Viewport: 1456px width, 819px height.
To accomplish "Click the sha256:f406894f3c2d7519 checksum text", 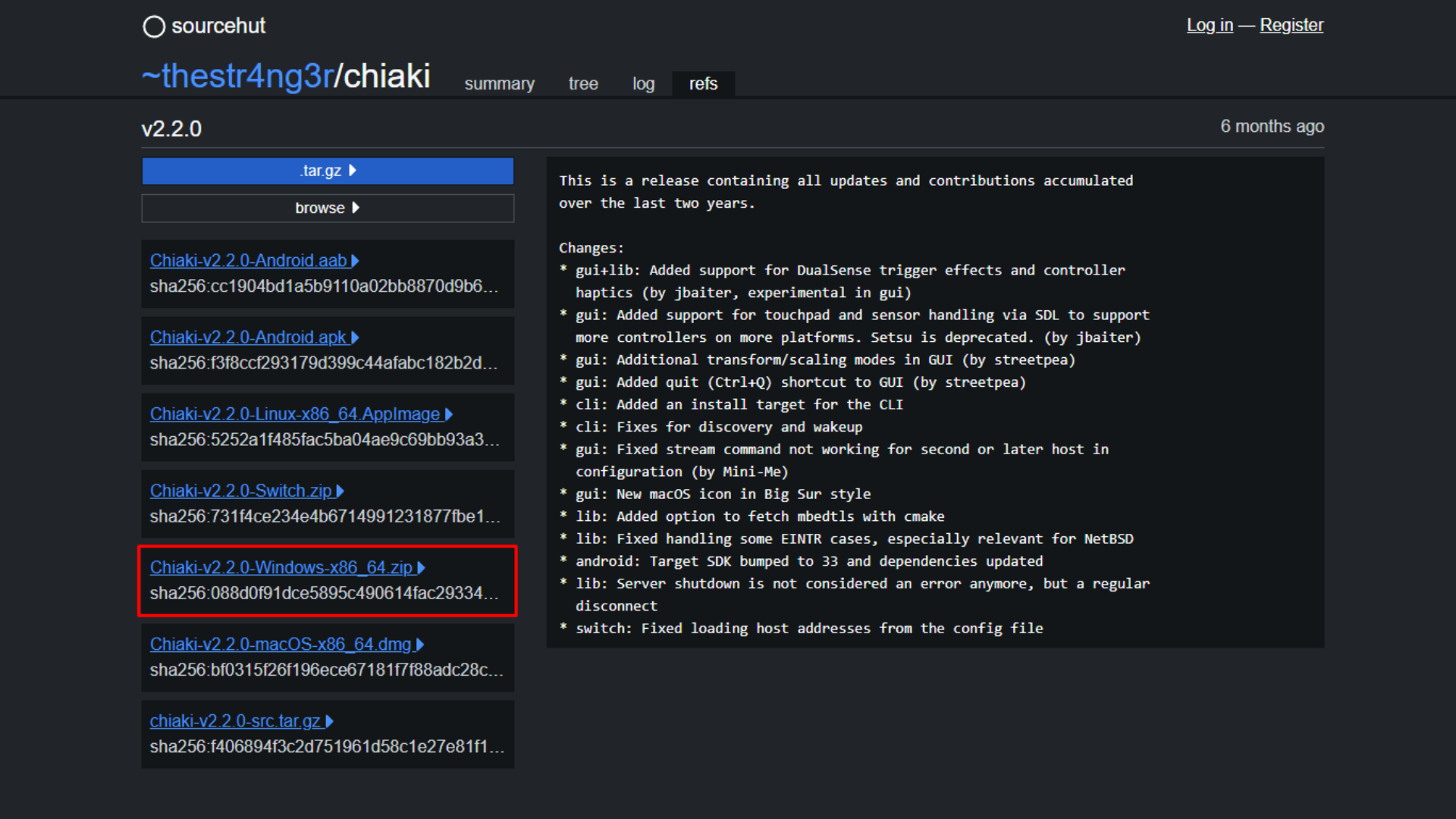I will (x=327, y=746).
